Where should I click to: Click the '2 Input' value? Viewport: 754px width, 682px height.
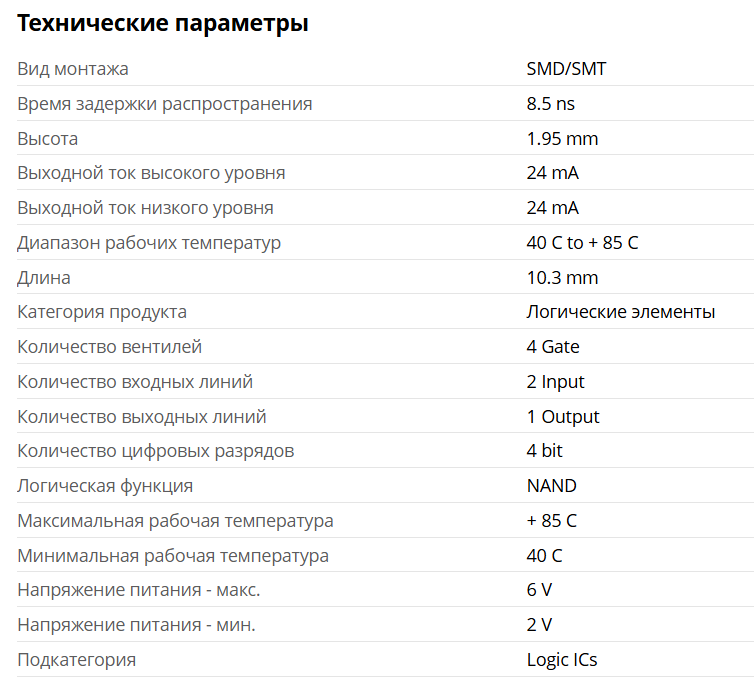tap(555, 382)
